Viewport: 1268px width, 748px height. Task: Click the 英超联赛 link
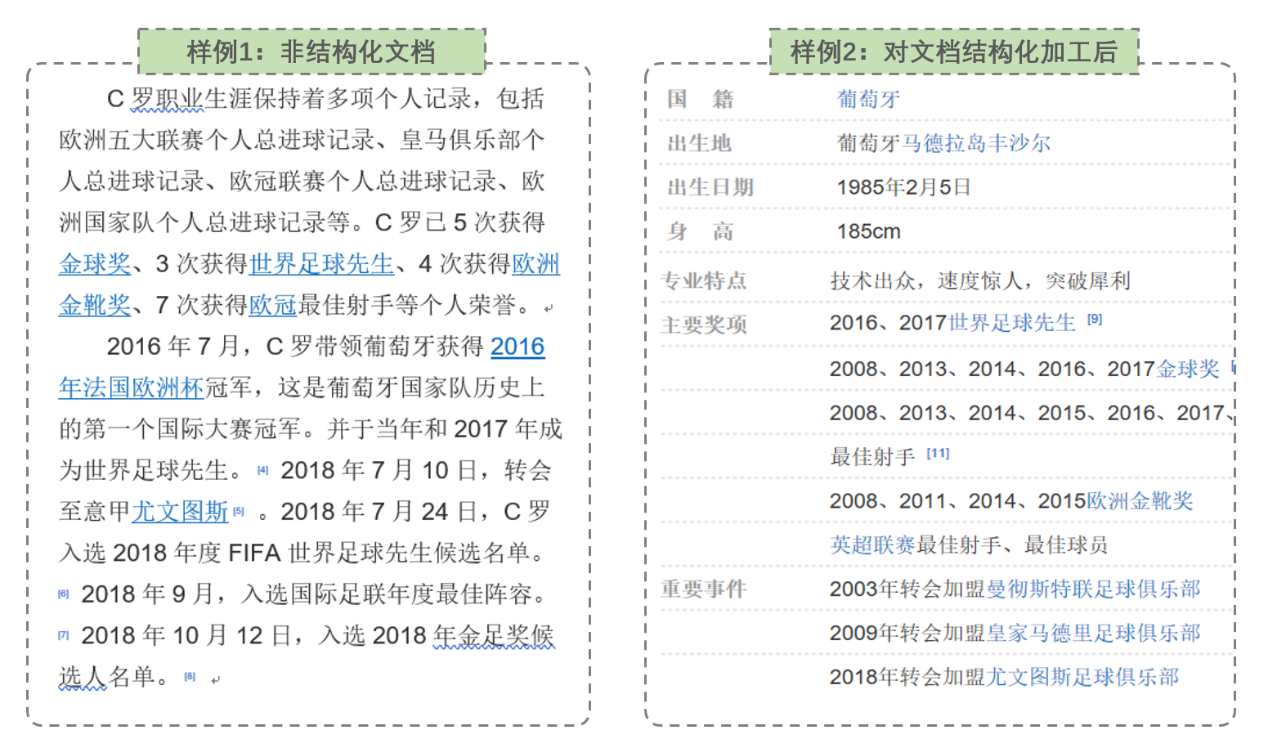pos(872,545)
